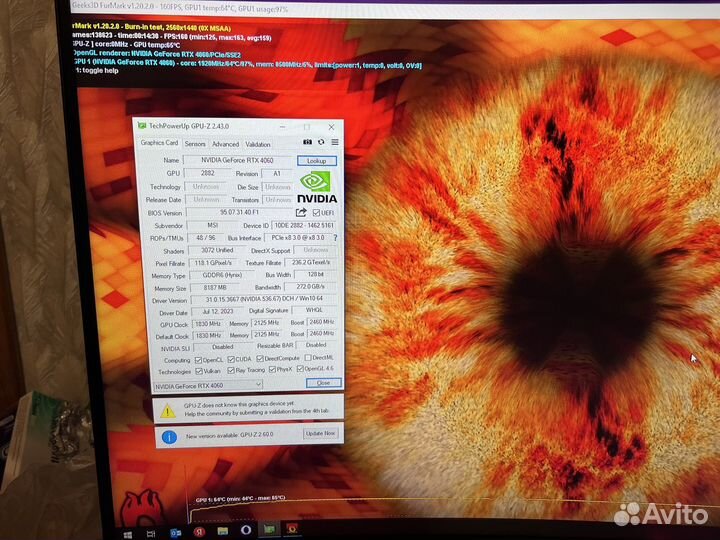Viewport: 720px width, 540px height.
Task: Click the Bus Interface value PCIe x8 3.0
Action: (x=298, y=238)
